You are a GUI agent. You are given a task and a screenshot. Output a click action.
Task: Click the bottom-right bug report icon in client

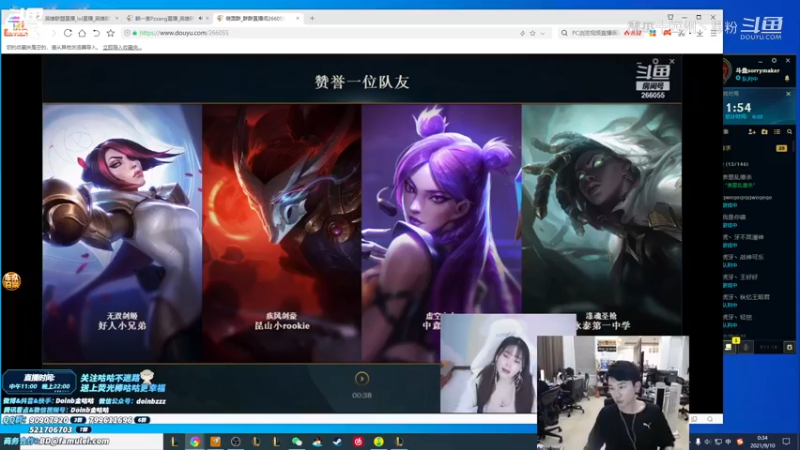[x=789, y=347]
